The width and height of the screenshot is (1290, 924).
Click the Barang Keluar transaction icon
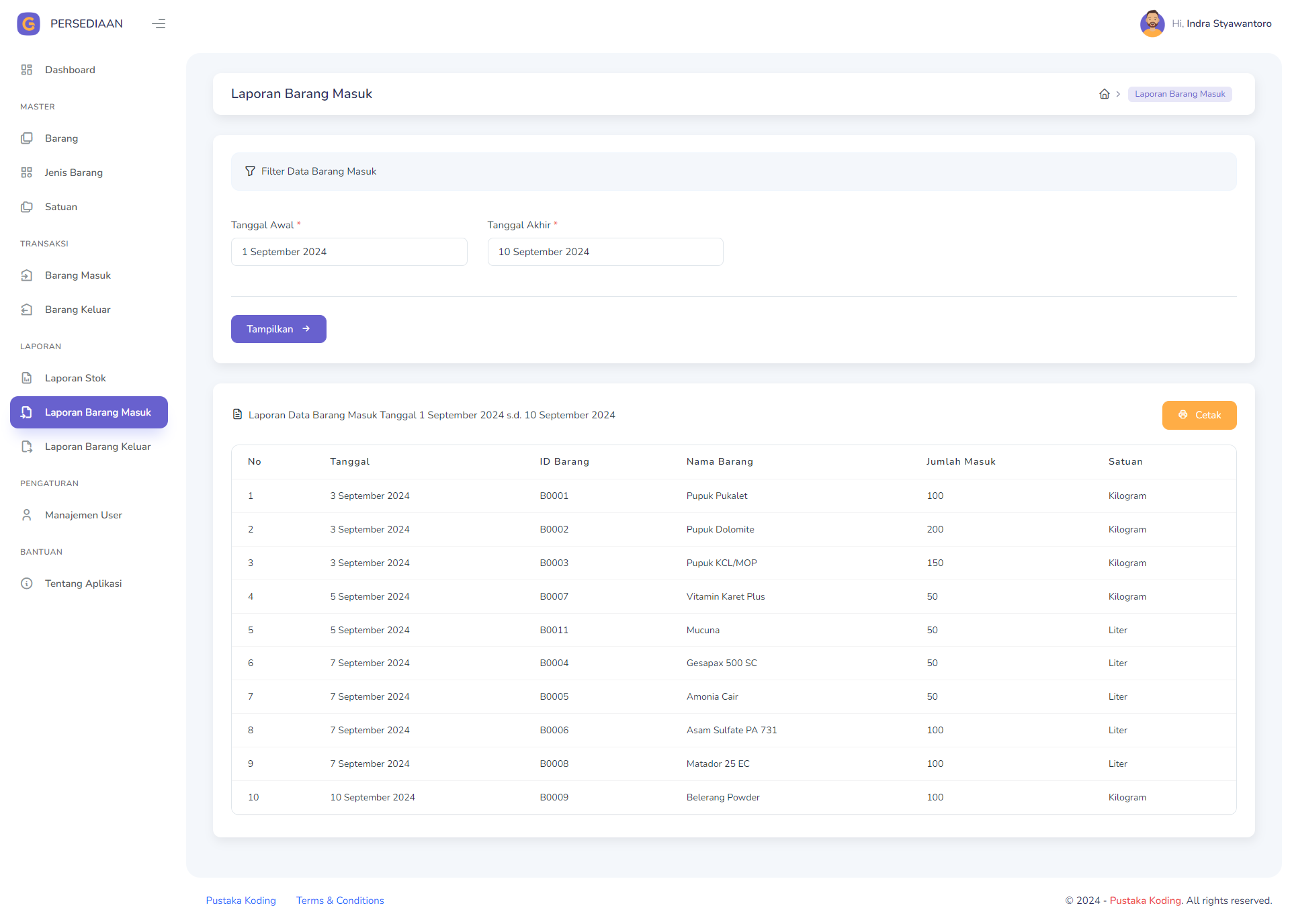(27, 310)
